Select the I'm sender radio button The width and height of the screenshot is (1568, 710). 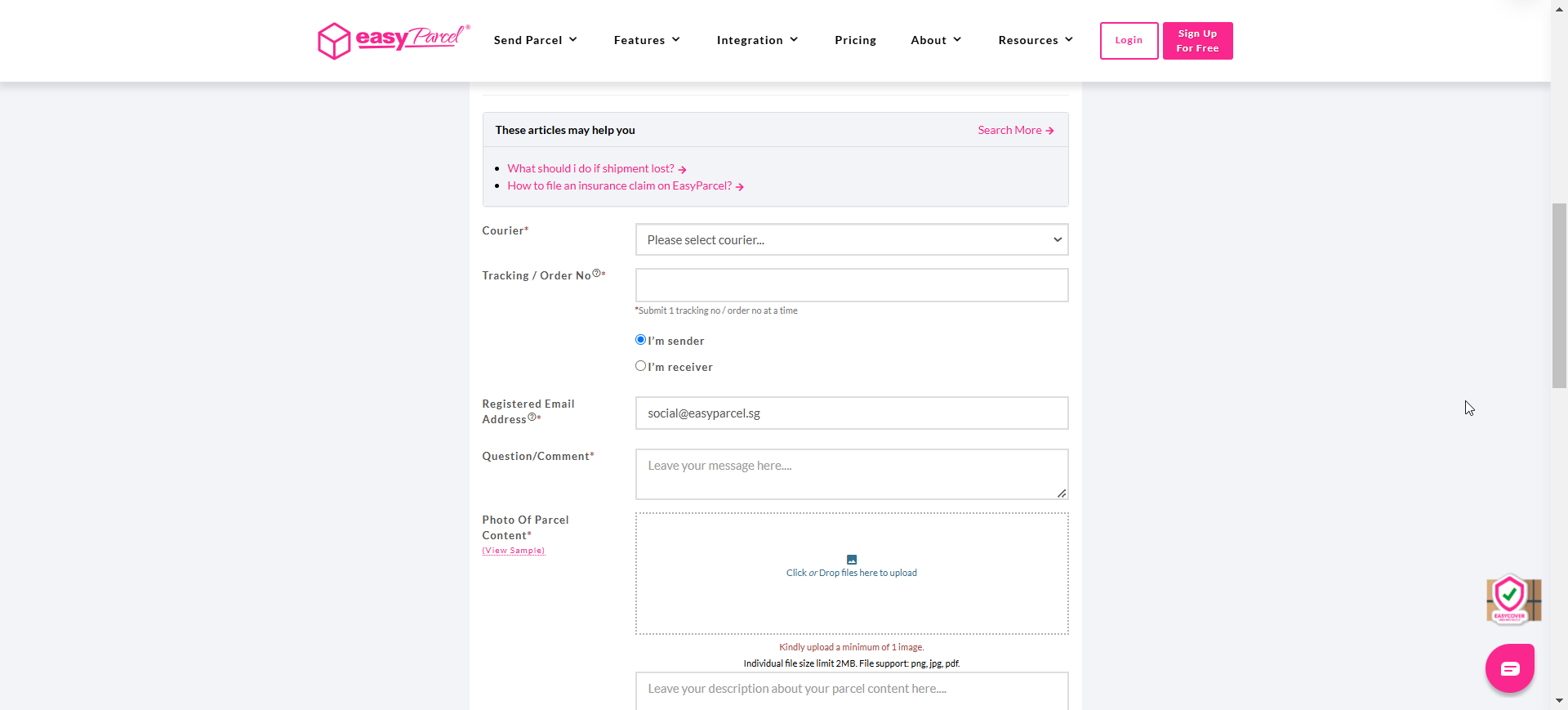pos(640,339)
